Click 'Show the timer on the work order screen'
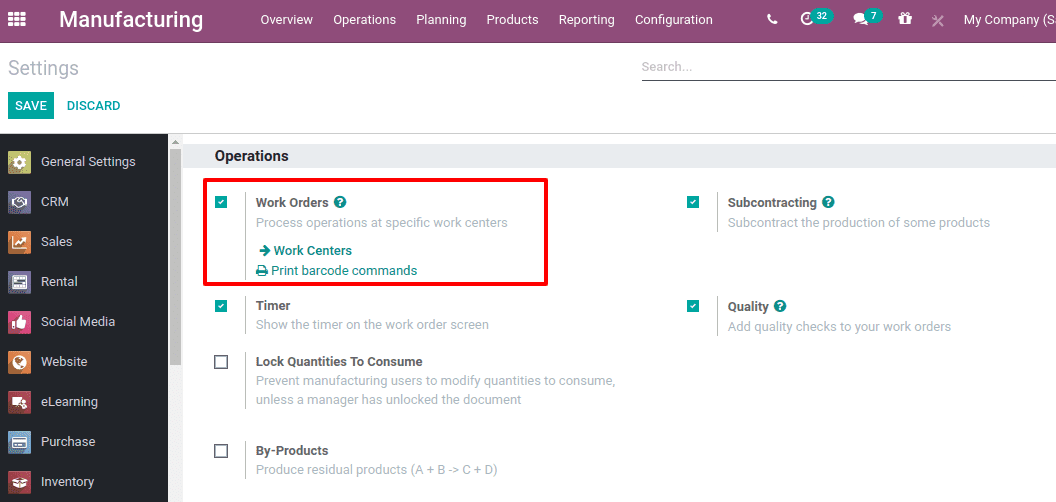The height and width of the screenshot is (502, 1056). click(x=372, y=325)
